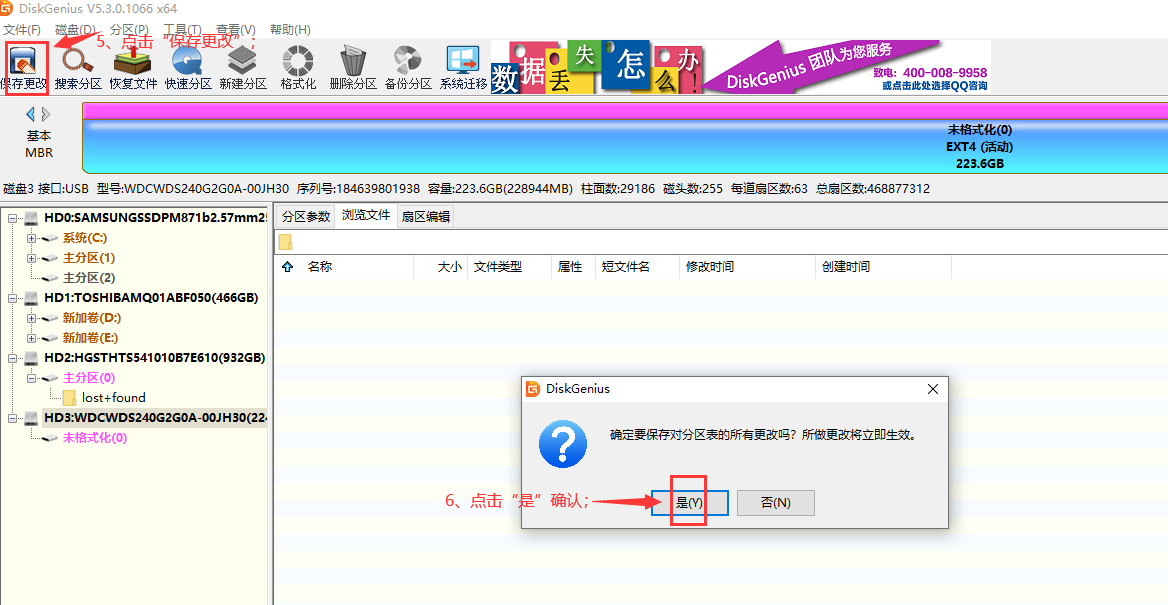The image size is (1168, 605).
Task: Click the 保存更改 save changes toolbar icon
Action: click(x=25, y=67)
